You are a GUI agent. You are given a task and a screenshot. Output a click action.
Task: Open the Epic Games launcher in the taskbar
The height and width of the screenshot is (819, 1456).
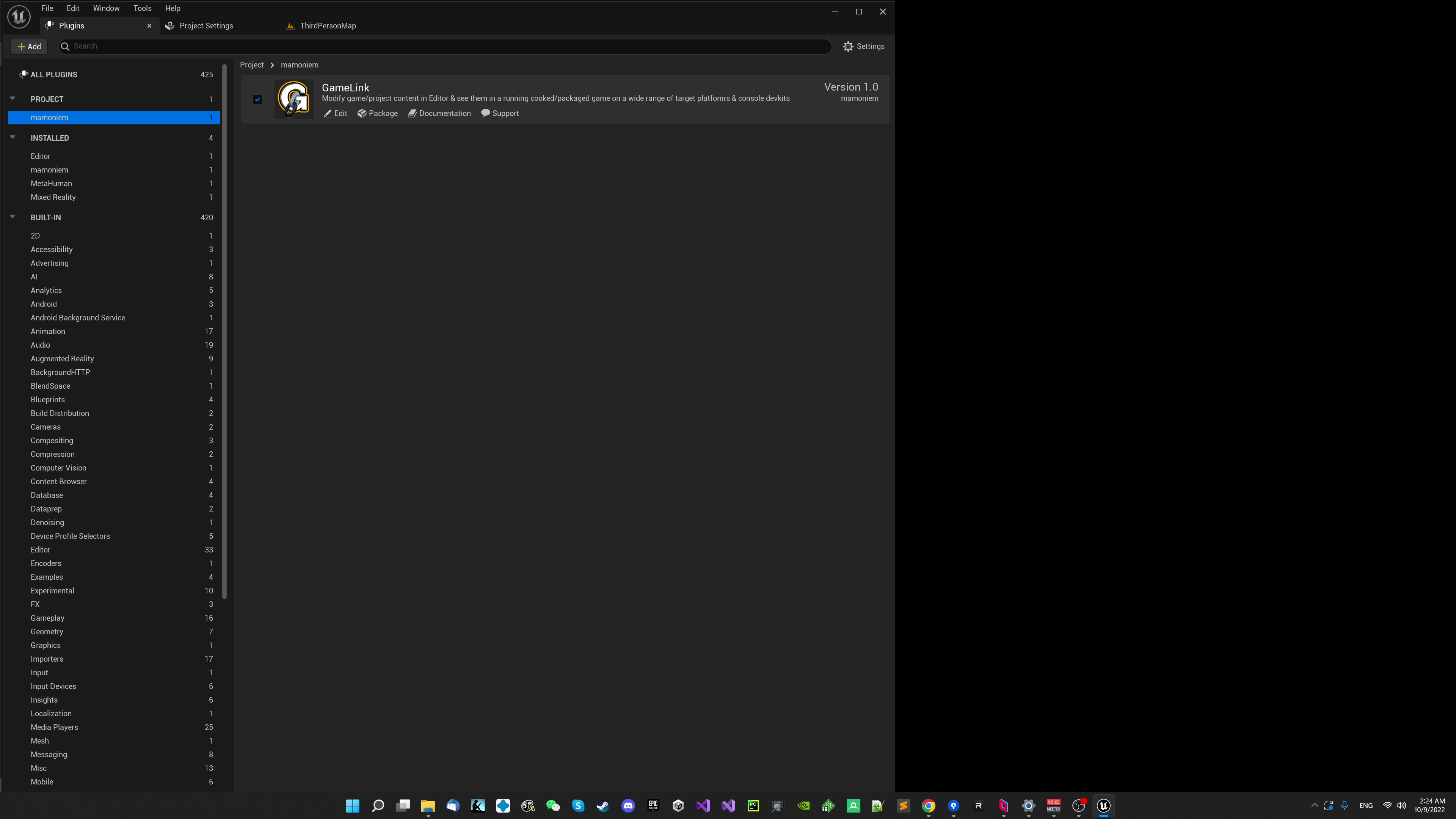click(653, 805)
